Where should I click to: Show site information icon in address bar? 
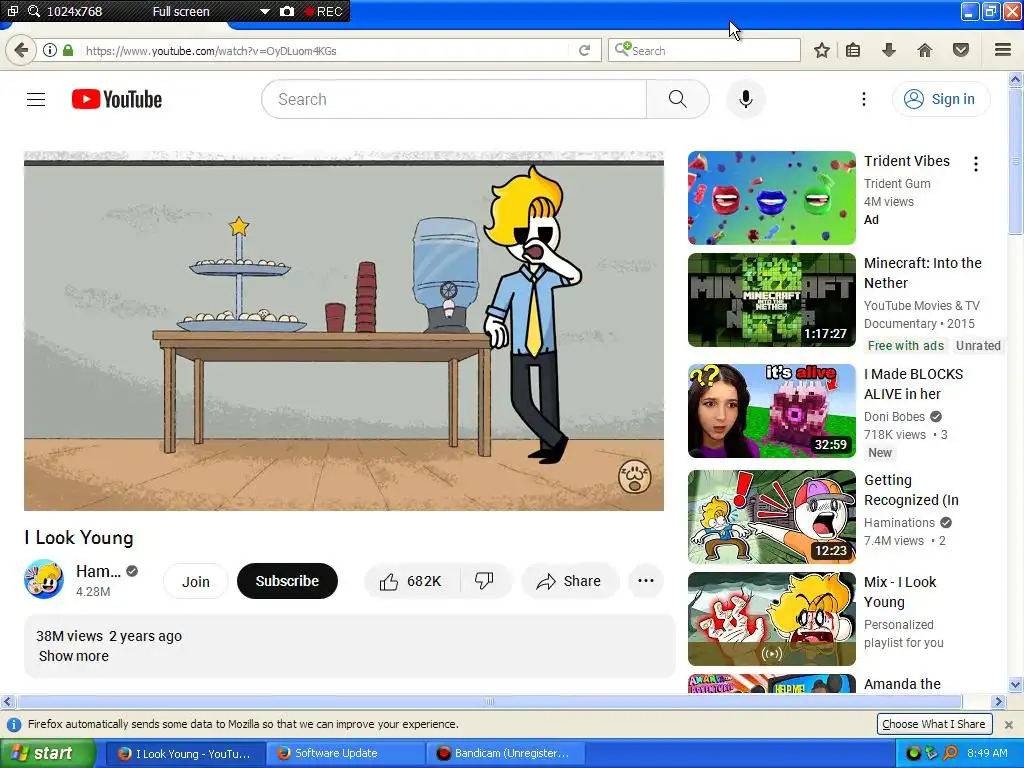tap(50, 50)
